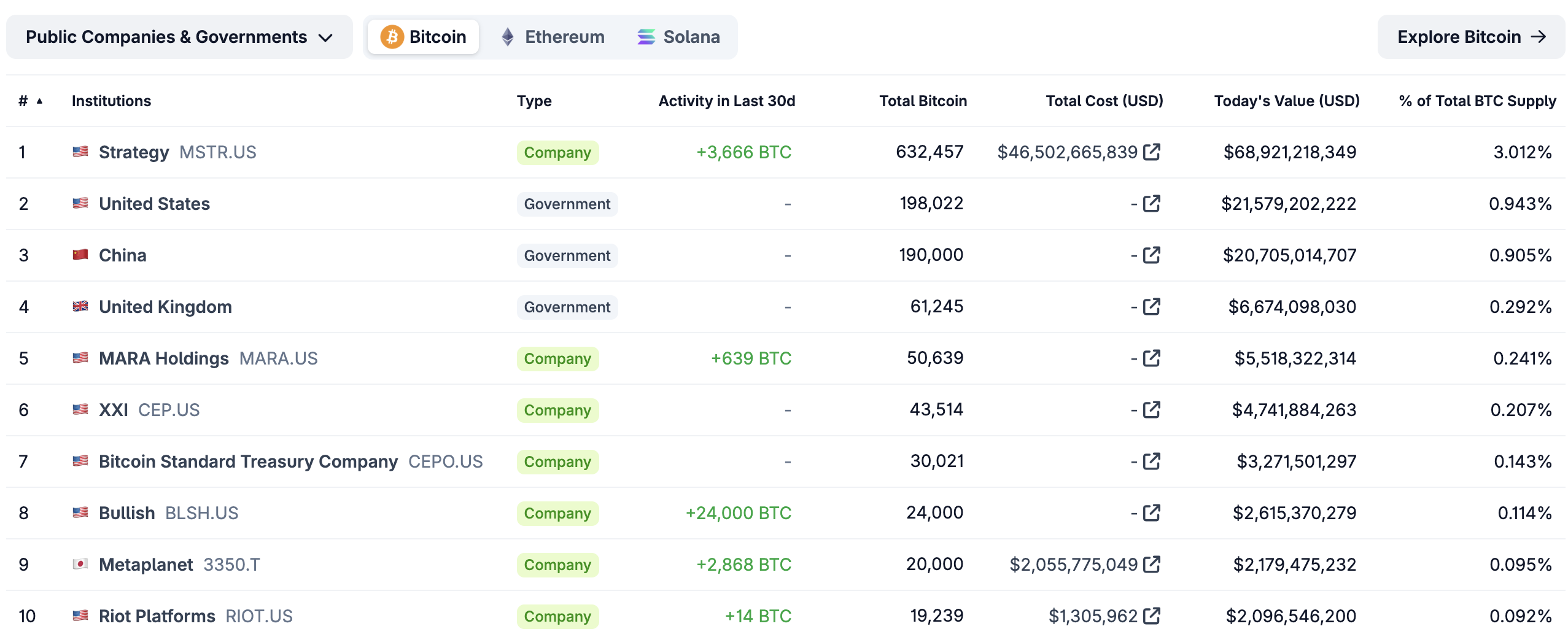The height and width of the screenshot is (637, 1568).
Task: Open Bitcoin Standard Treasury Company link
Action: 248,461
